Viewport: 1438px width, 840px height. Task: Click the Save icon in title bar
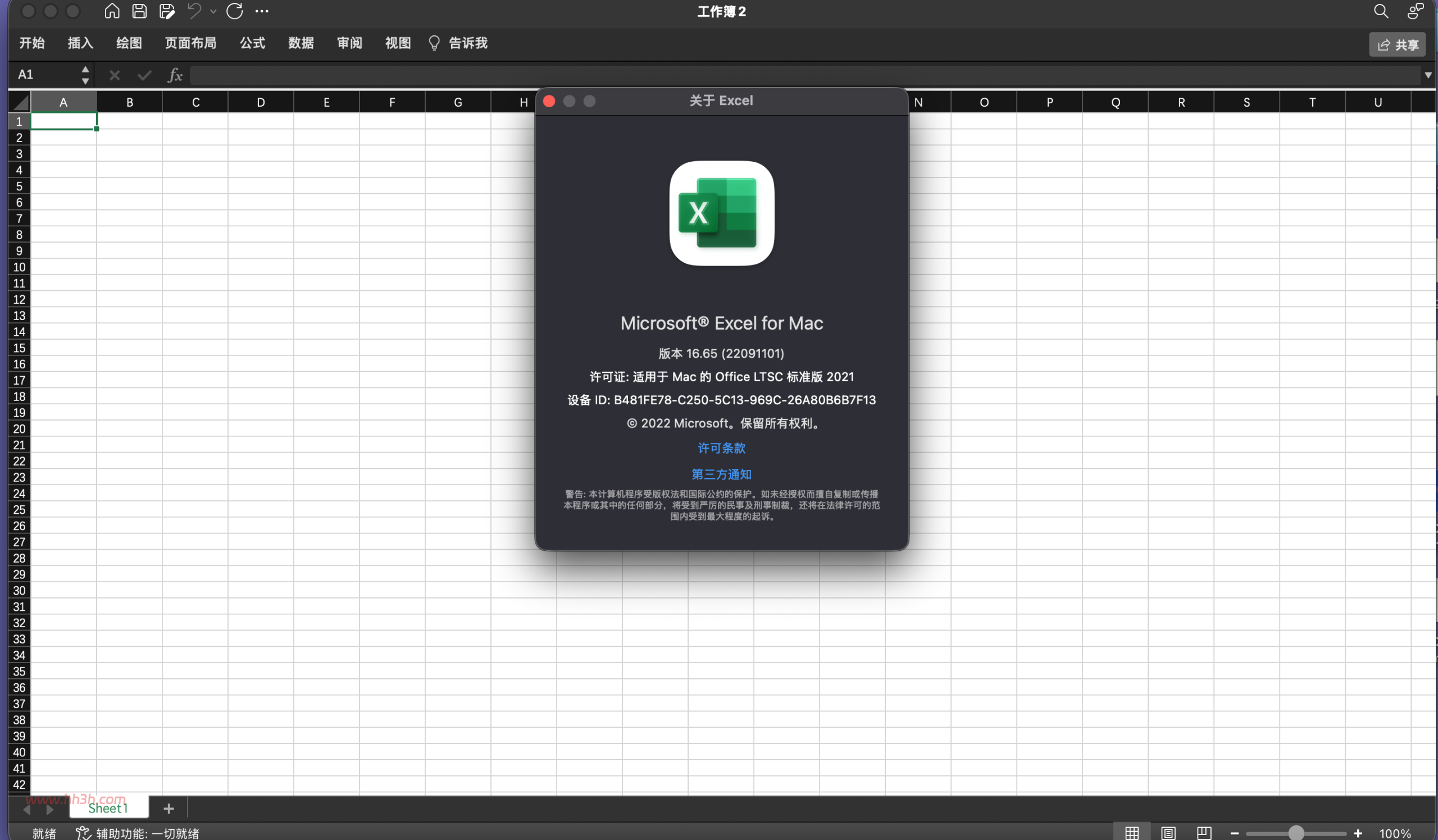tap(139, 11)
